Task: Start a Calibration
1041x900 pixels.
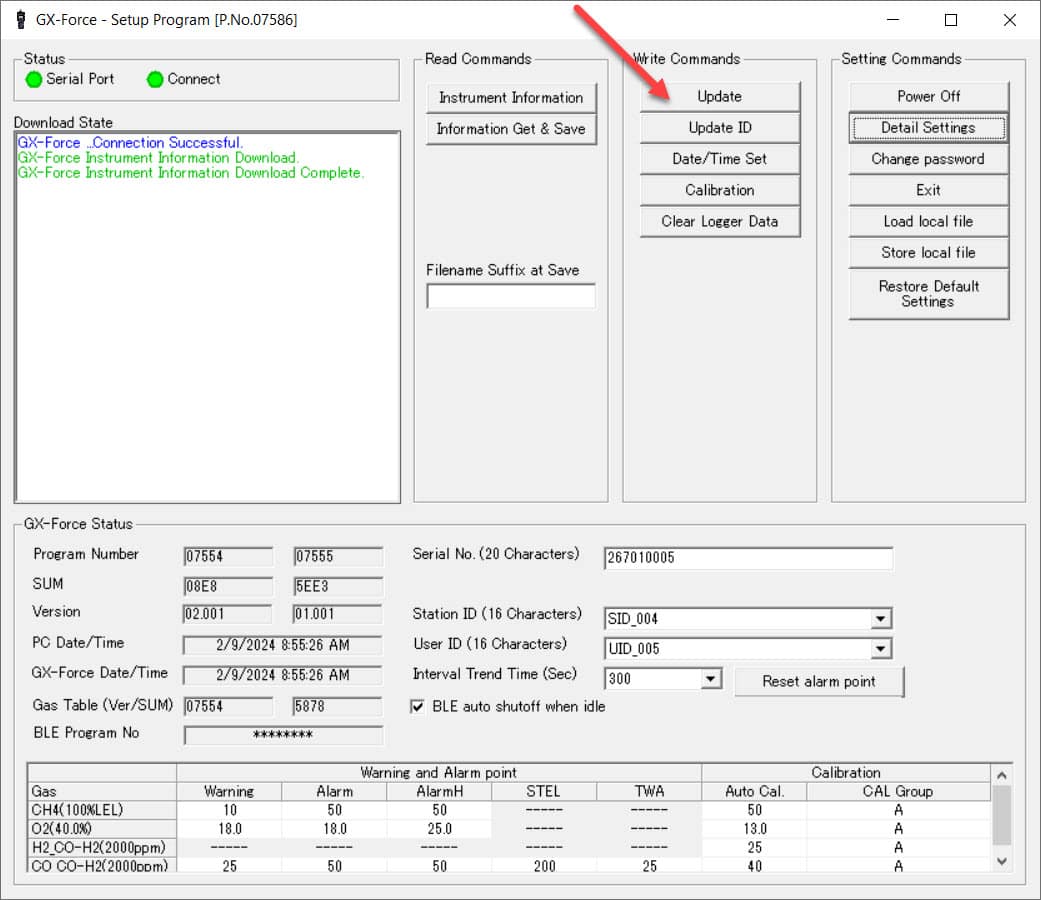Action: (x=718, y=190)
